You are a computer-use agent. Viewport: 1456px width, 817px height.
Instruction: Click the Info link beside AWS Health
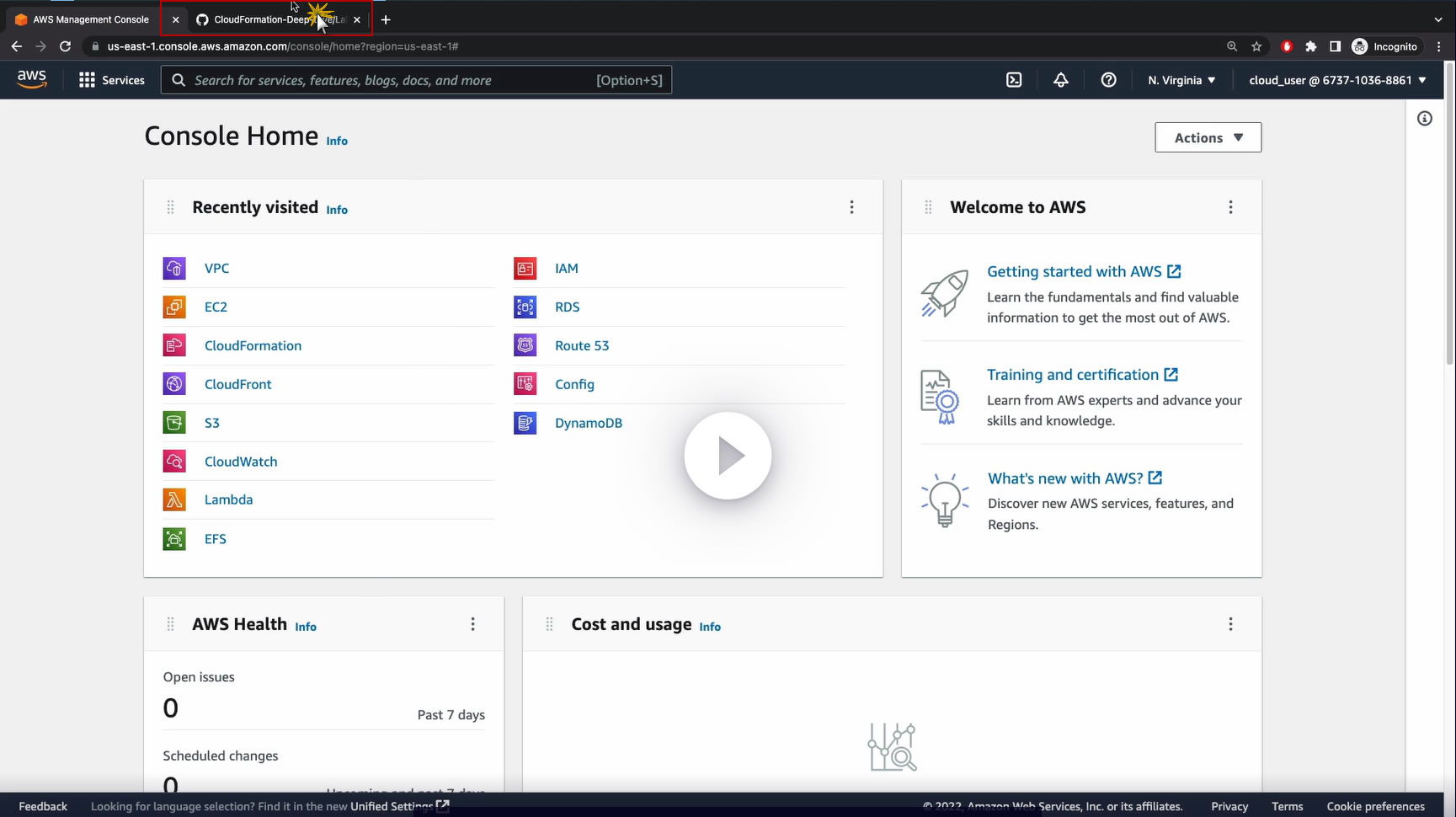point(306,627)
